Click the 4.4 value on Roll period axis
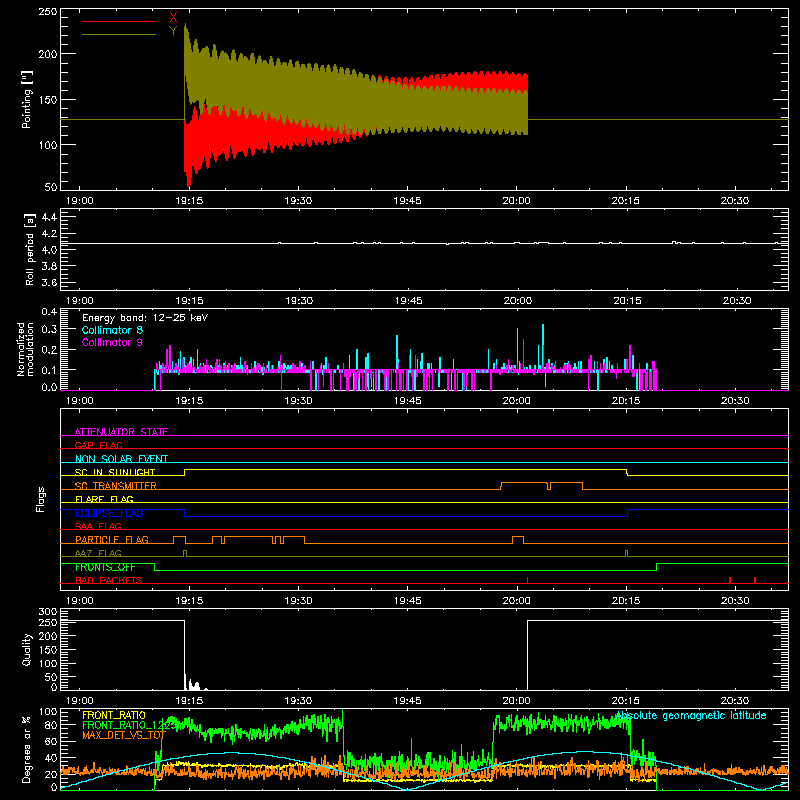The width and height of the screenshot is (800, 800). click(x=48, y=217)
